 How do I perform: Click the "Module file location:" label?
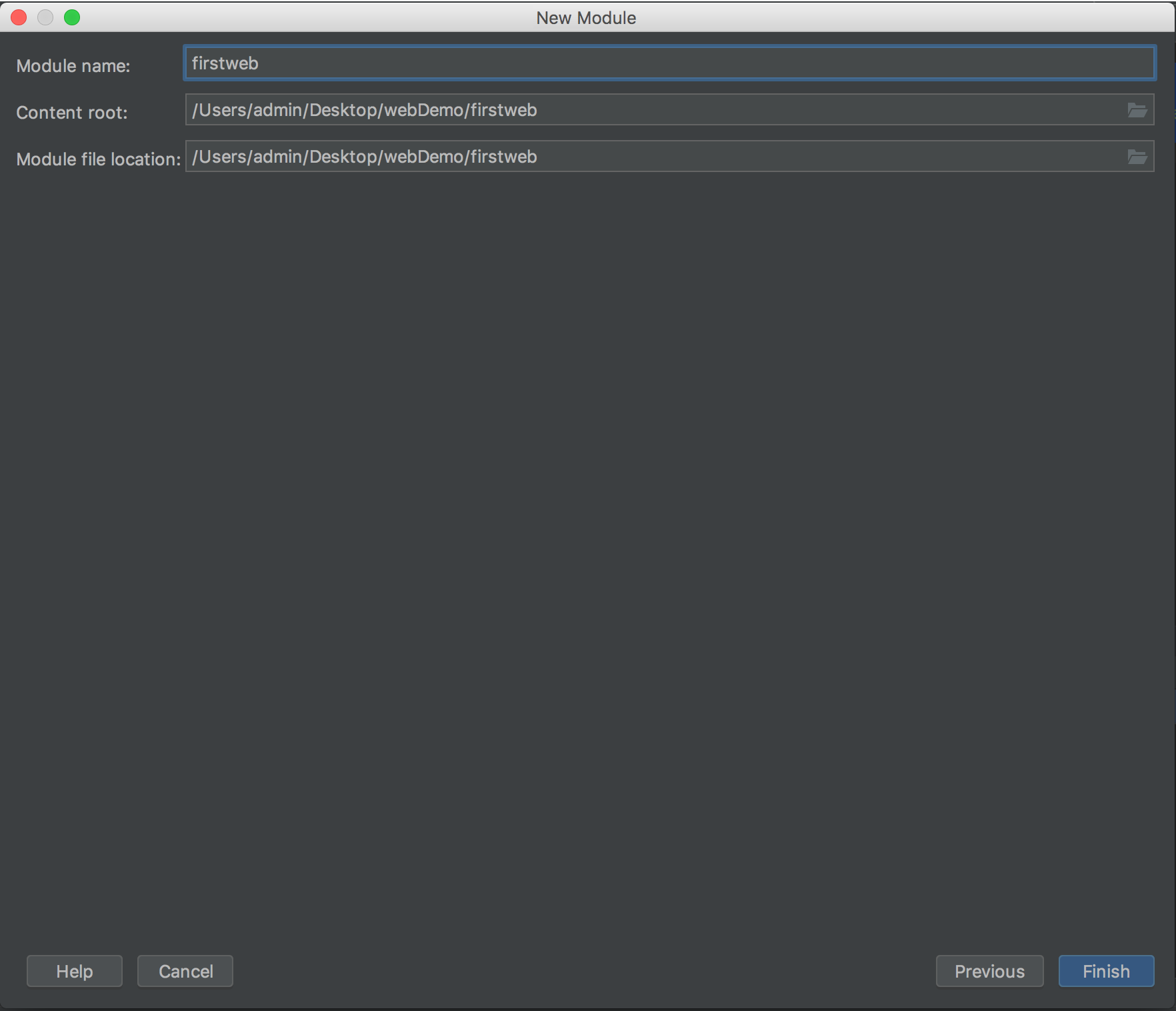tap(99, 159)
